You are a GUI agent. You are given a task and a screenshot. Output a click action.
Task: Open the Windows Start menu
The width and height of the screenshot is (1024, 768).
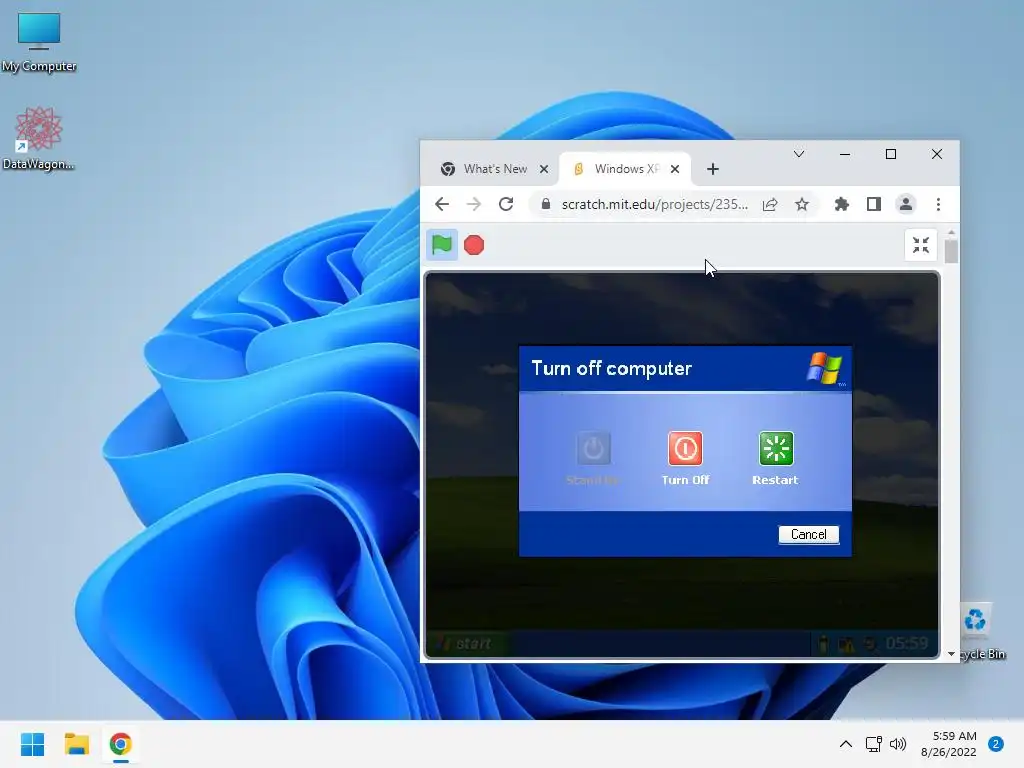[x=33, y=744]
